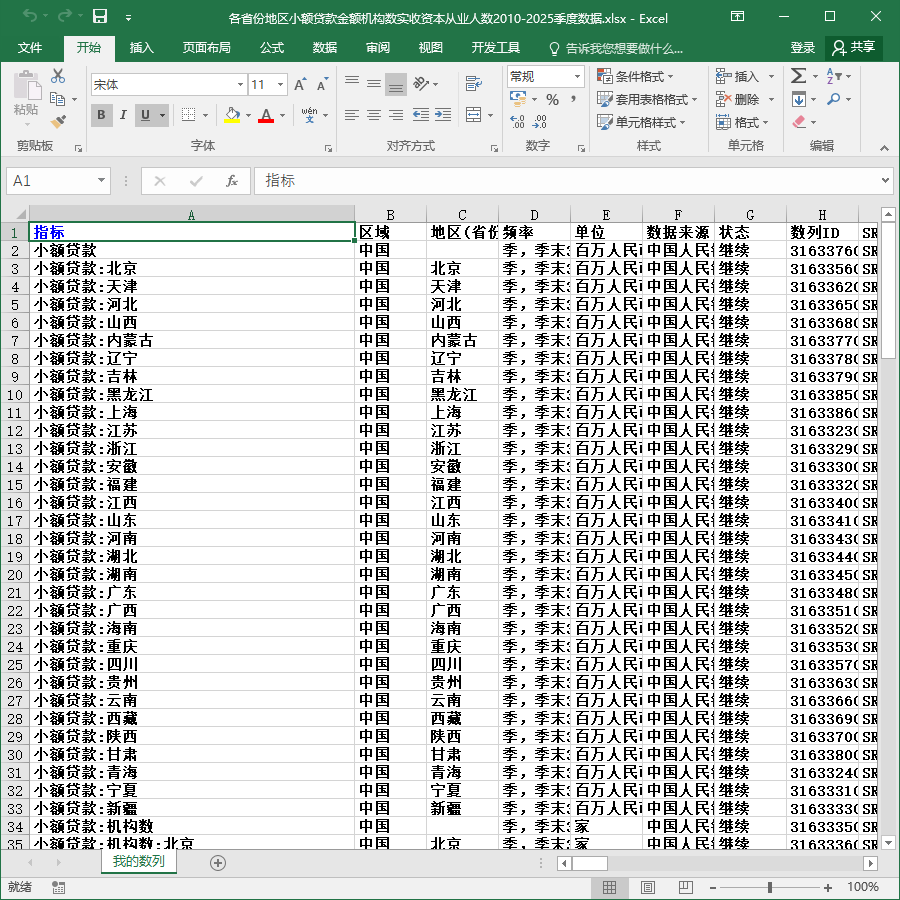The width and height of the screenshot is (900, 900).
Task: Open the 数据 ribbon tab
Action: click(325, 48)
